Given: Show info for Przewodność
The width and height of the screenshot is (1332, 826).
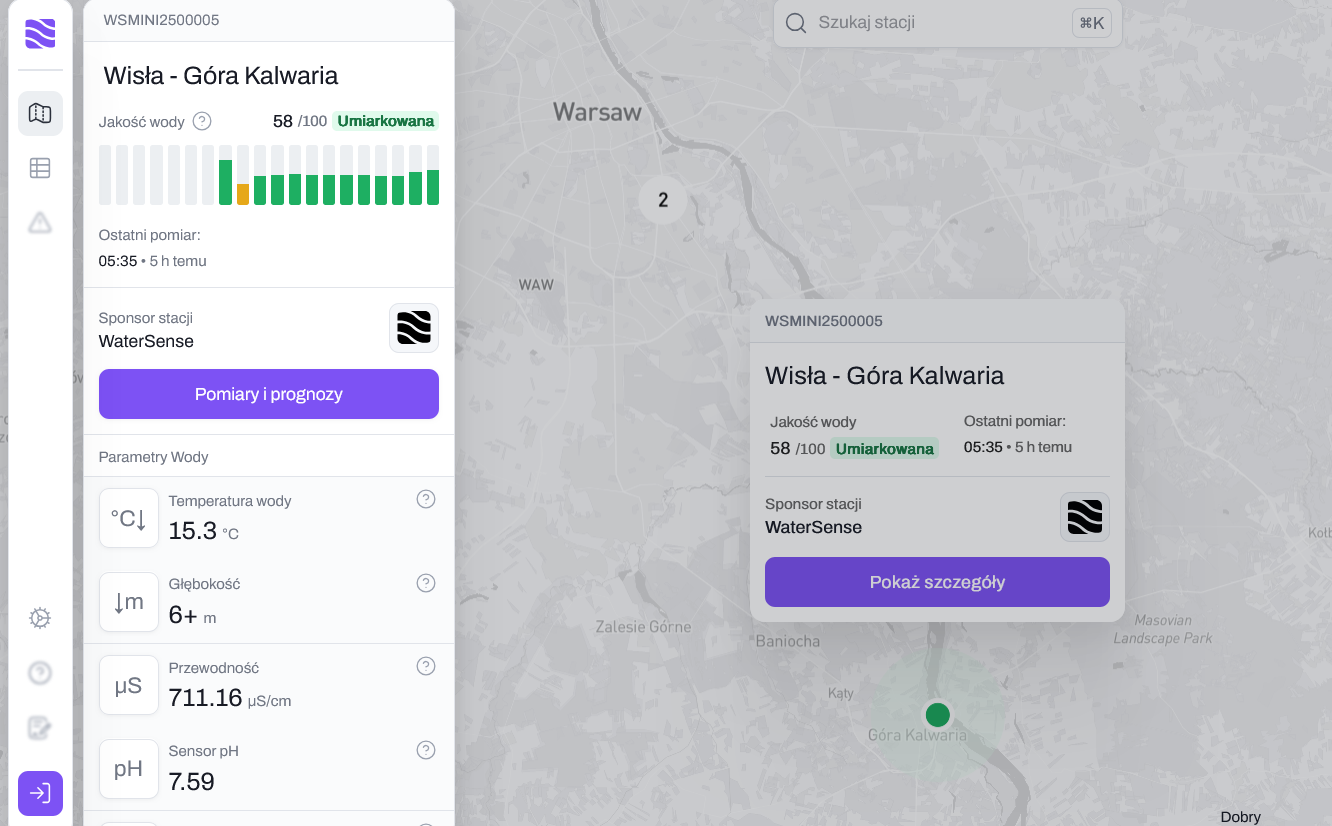Looking at the screenshot, I should pos(426,666).
